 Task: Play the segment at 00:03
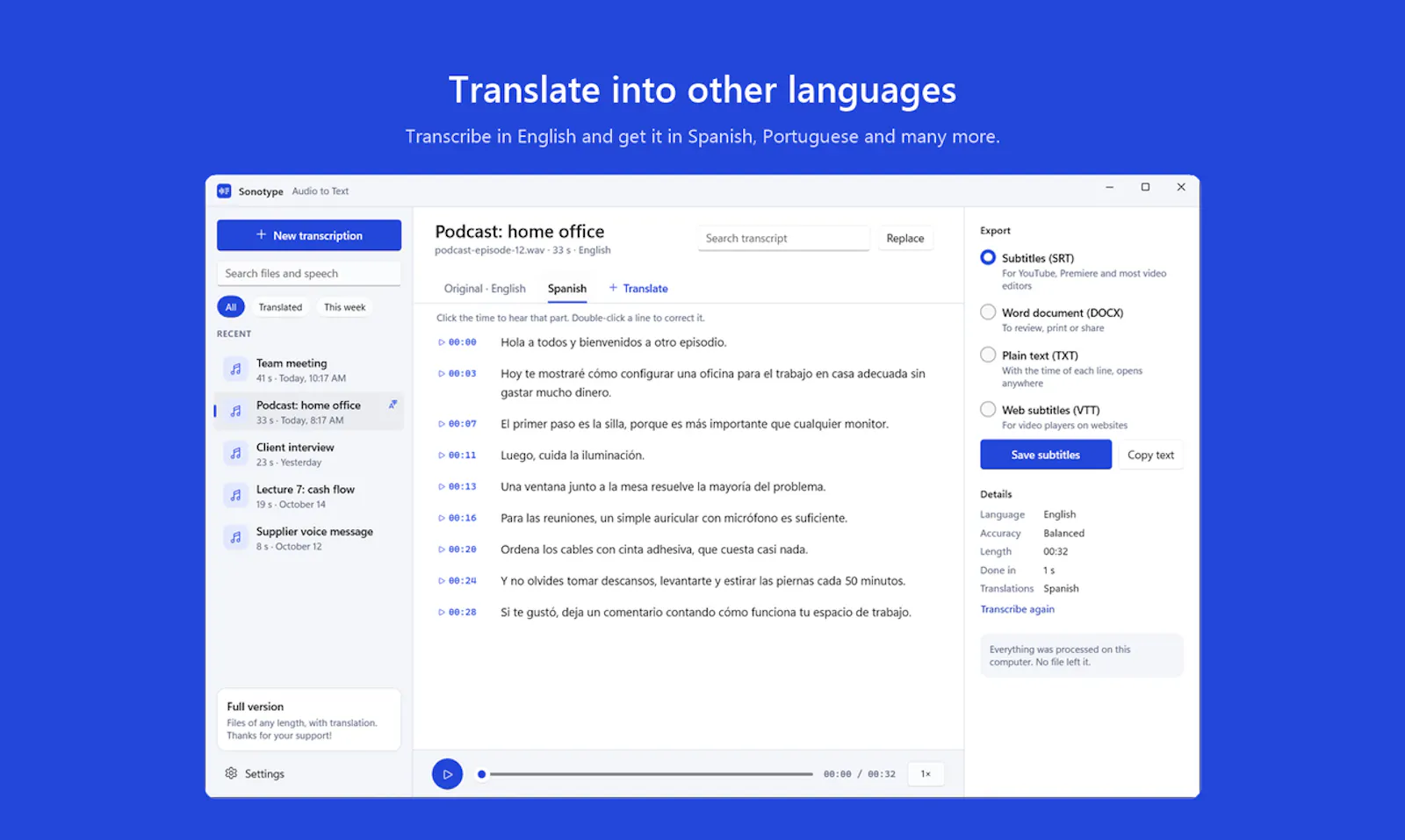click(x=458, y=374)
